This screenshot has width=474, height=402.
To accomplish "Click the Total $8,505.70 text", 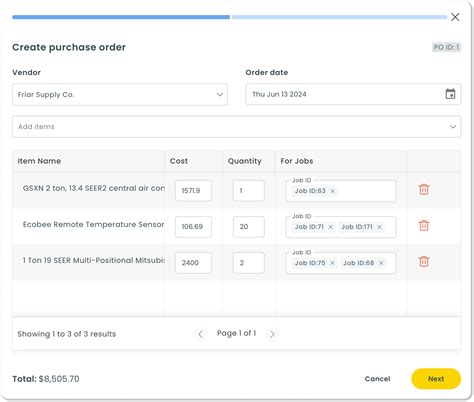I will coord(46,379).
